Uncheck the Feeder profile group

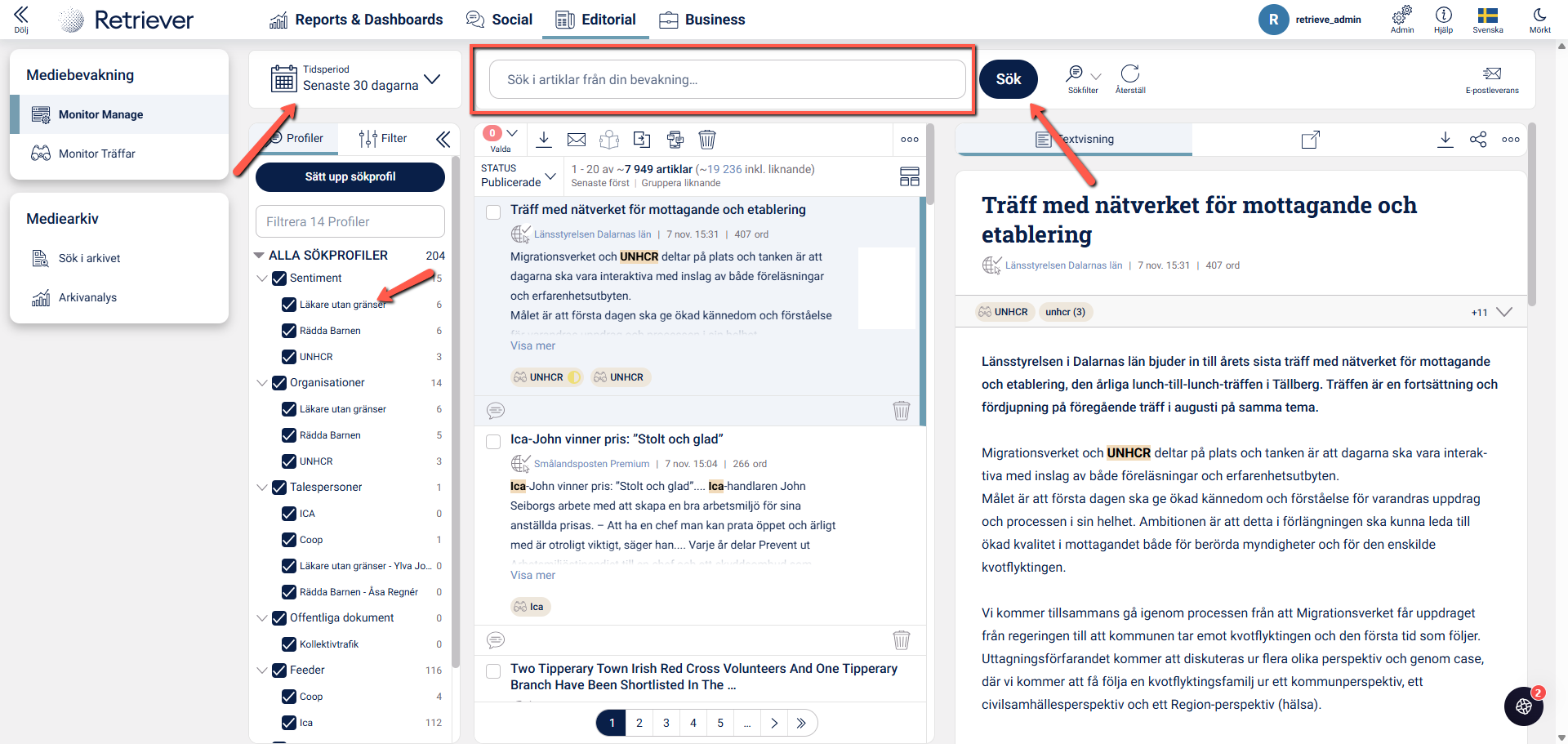click(279, 670)
